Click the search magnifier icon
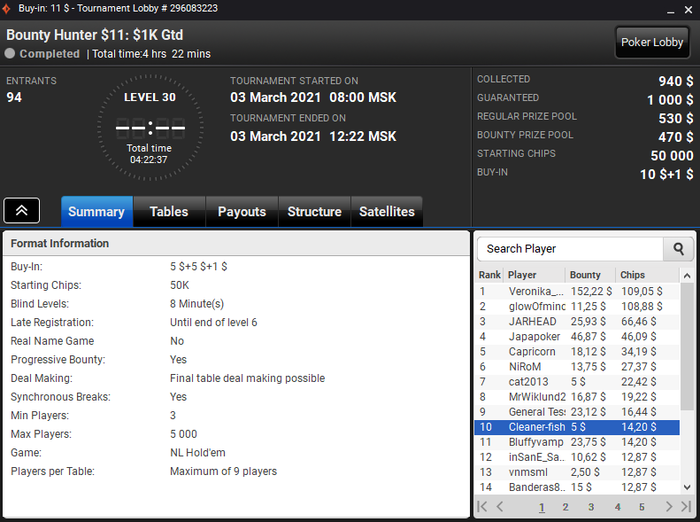The width and height of the screenshot is (700, 522). [x=678, y=249]
